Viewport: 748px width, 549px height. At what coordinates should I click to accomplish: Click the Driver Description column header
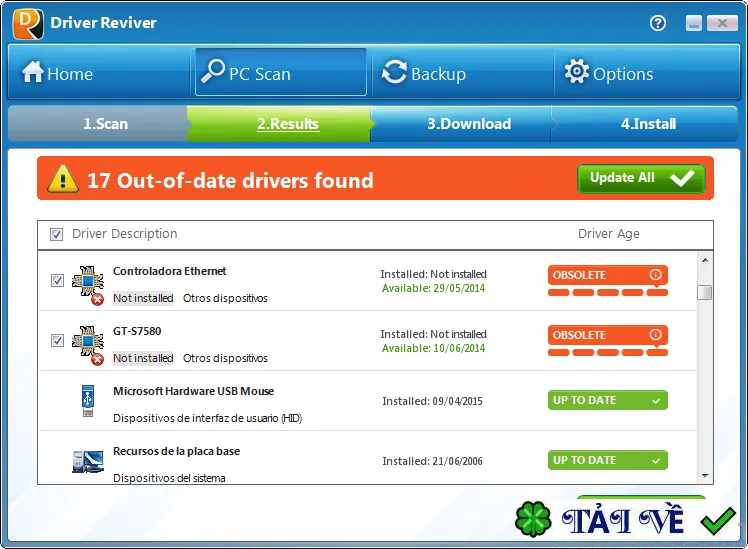[125, 234]
